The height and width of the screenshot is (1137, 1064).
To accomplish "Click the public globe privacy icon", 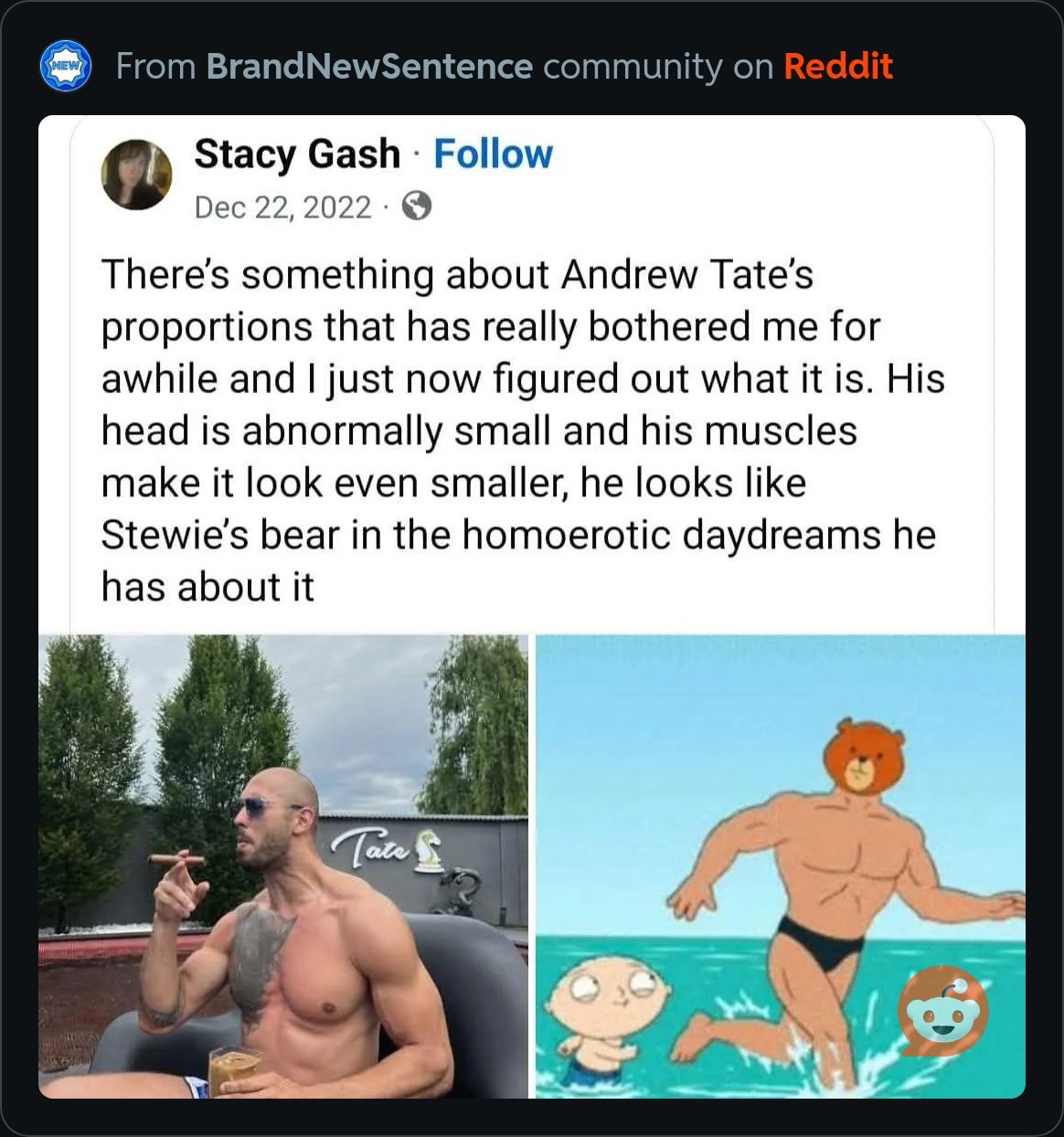I will [416, 208].
